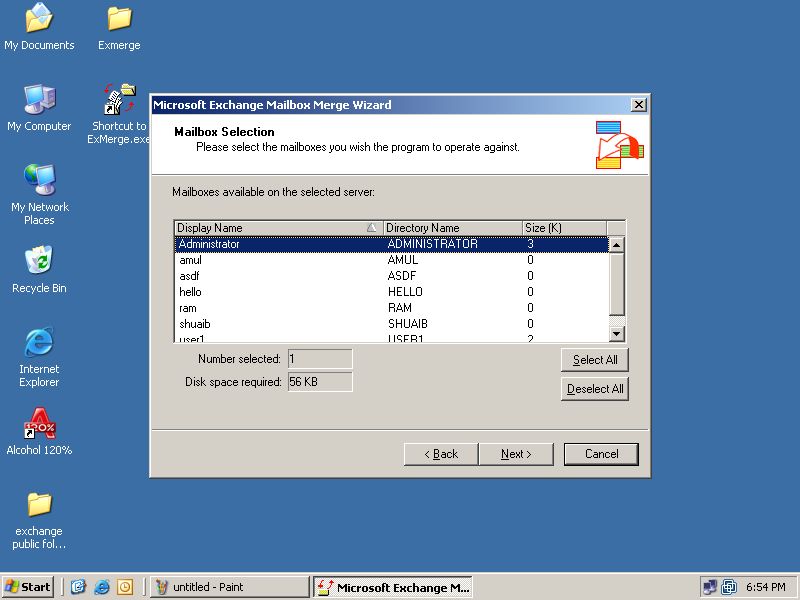Viewport: 800px width, 600px height.
Task: Proceed with the Next button
Action: 516,454
